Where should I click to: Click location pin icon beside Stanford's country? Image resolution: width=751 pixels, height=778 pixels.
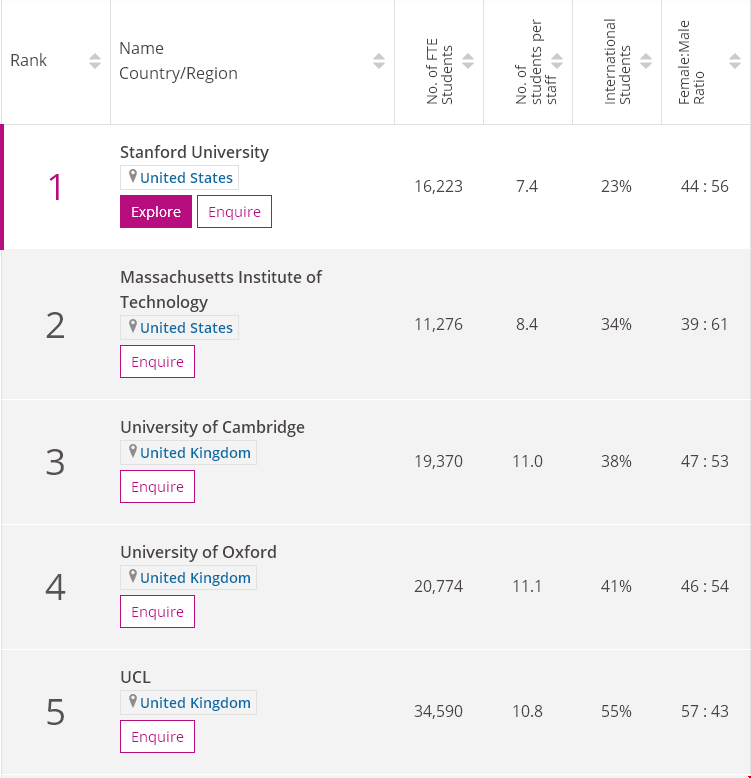132,177
